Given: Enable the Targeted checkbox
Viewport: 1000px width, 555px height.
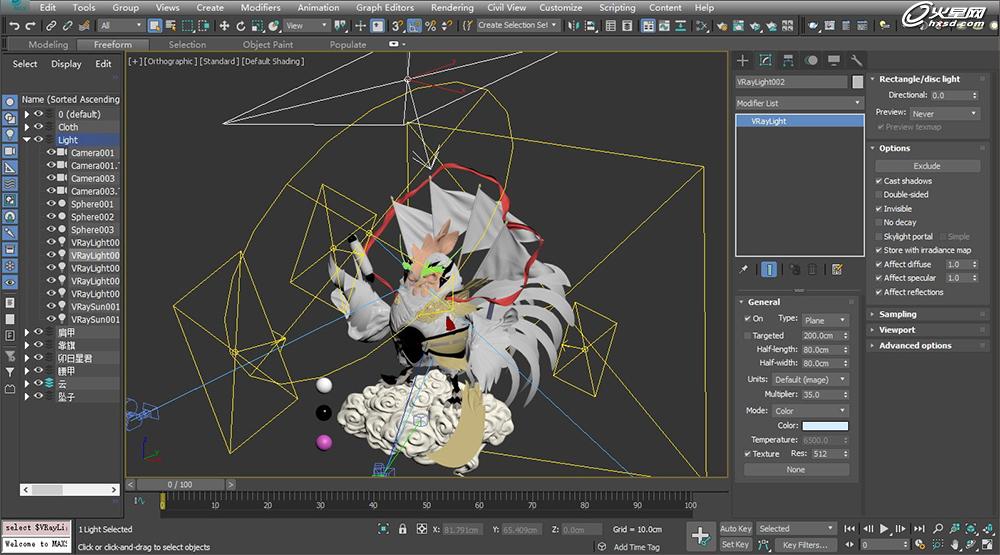Looking at the screenshot, I should point(747,336).
